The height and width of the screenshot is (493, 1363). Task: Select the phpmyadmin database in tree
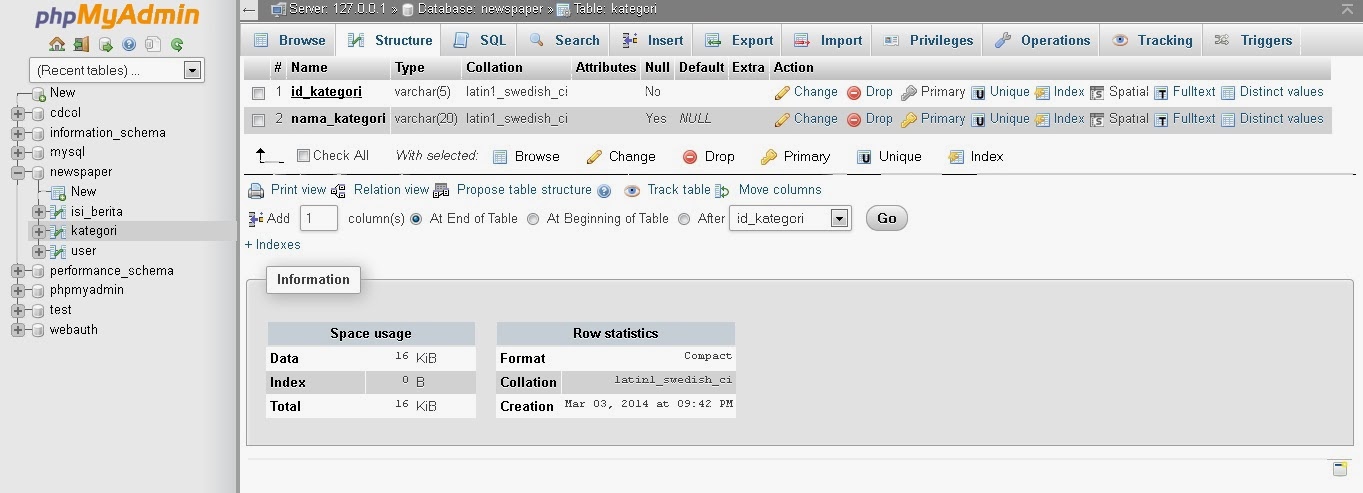[x=87, y=290]
